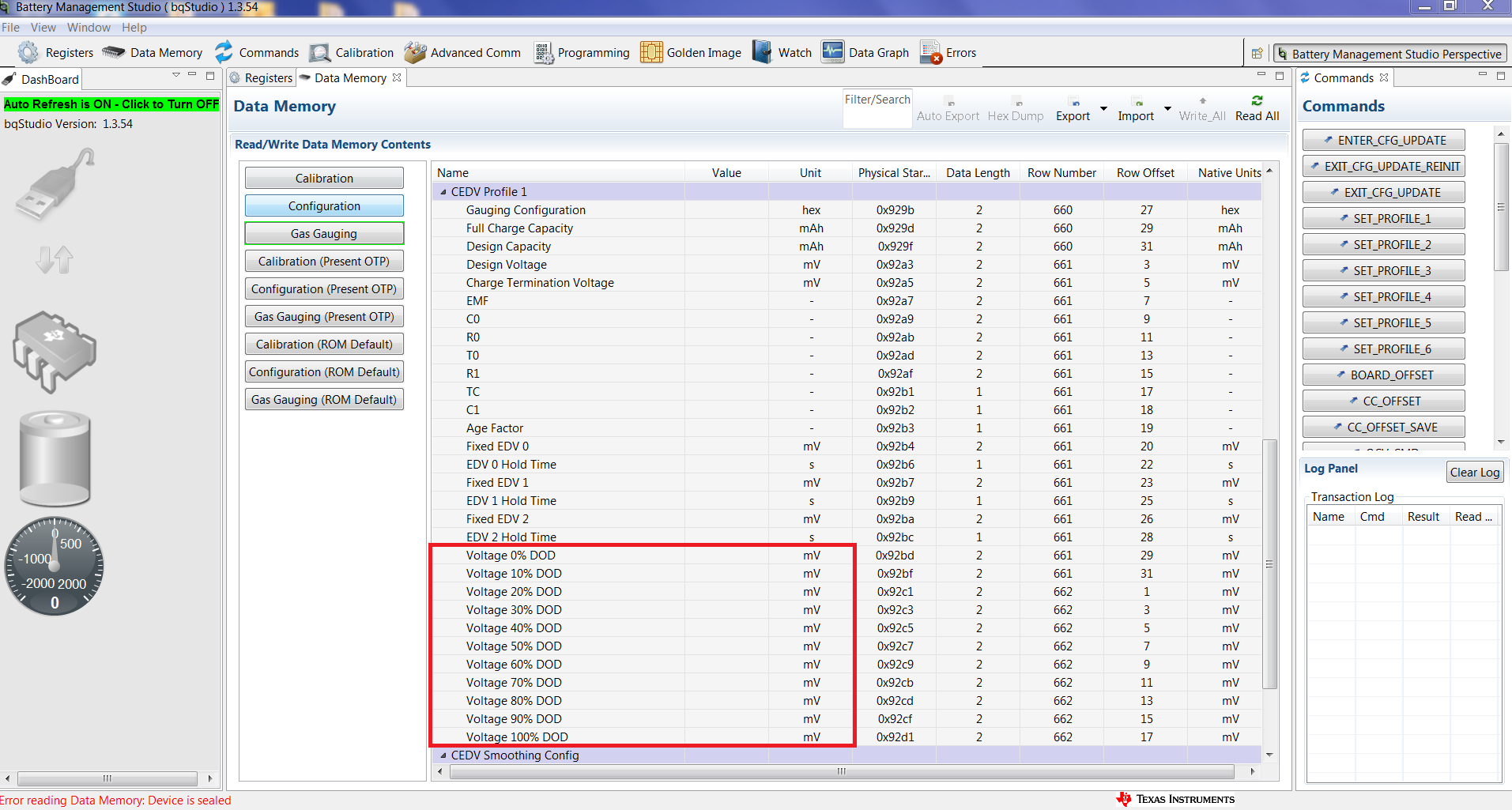Select Configuration (Present OTP)
Image resolution: width=1512 pixels, height=810 pixels.
pos(324,288)
